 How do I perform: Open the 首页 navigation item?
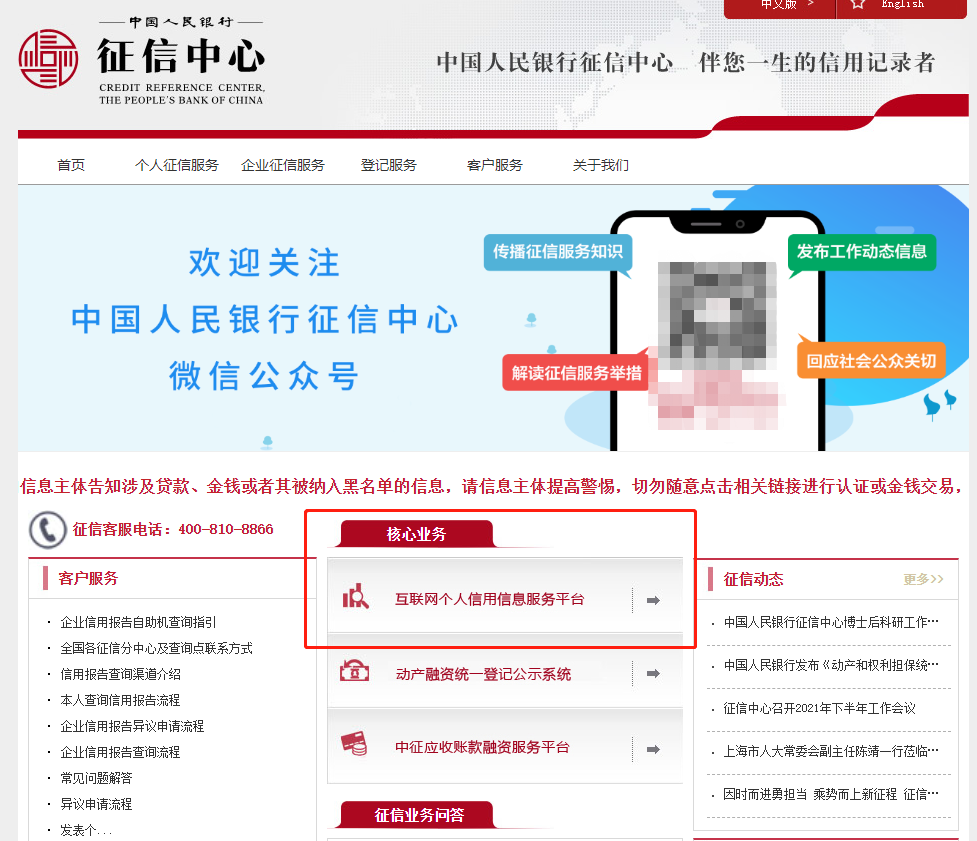[x=71, y=165]
